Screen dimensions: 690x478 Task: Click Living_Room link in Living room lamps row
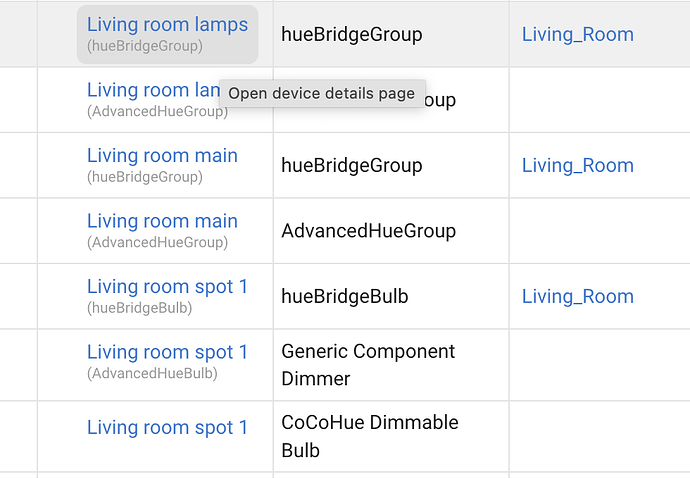(x=578, y=34)
